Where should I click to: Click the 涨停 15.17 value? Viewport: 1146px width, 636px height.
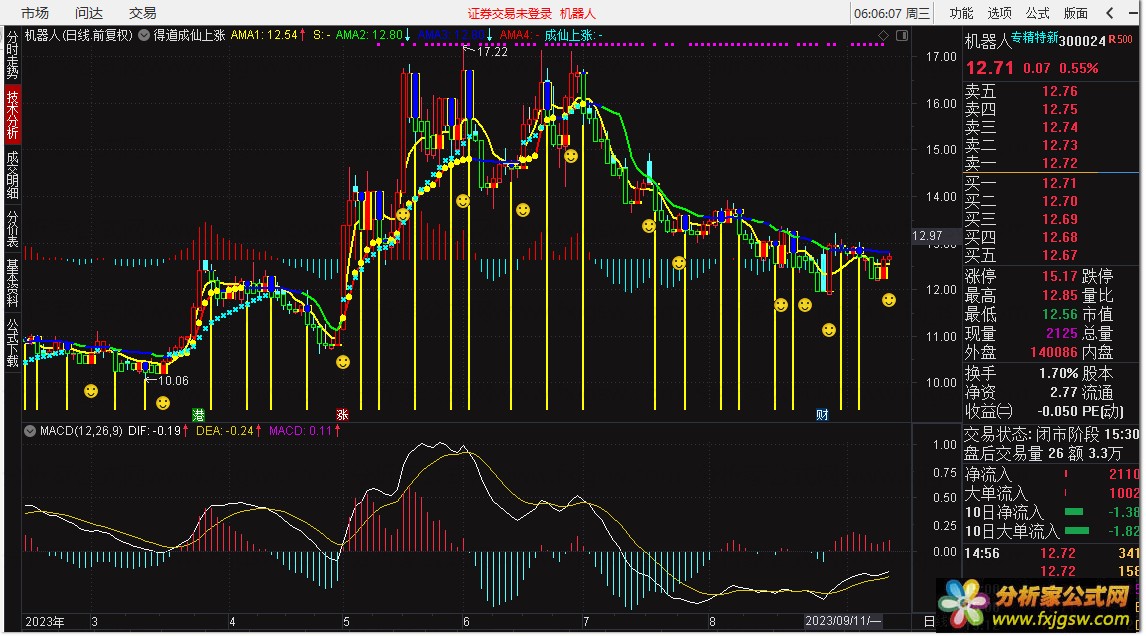(x=1060, y=276)
